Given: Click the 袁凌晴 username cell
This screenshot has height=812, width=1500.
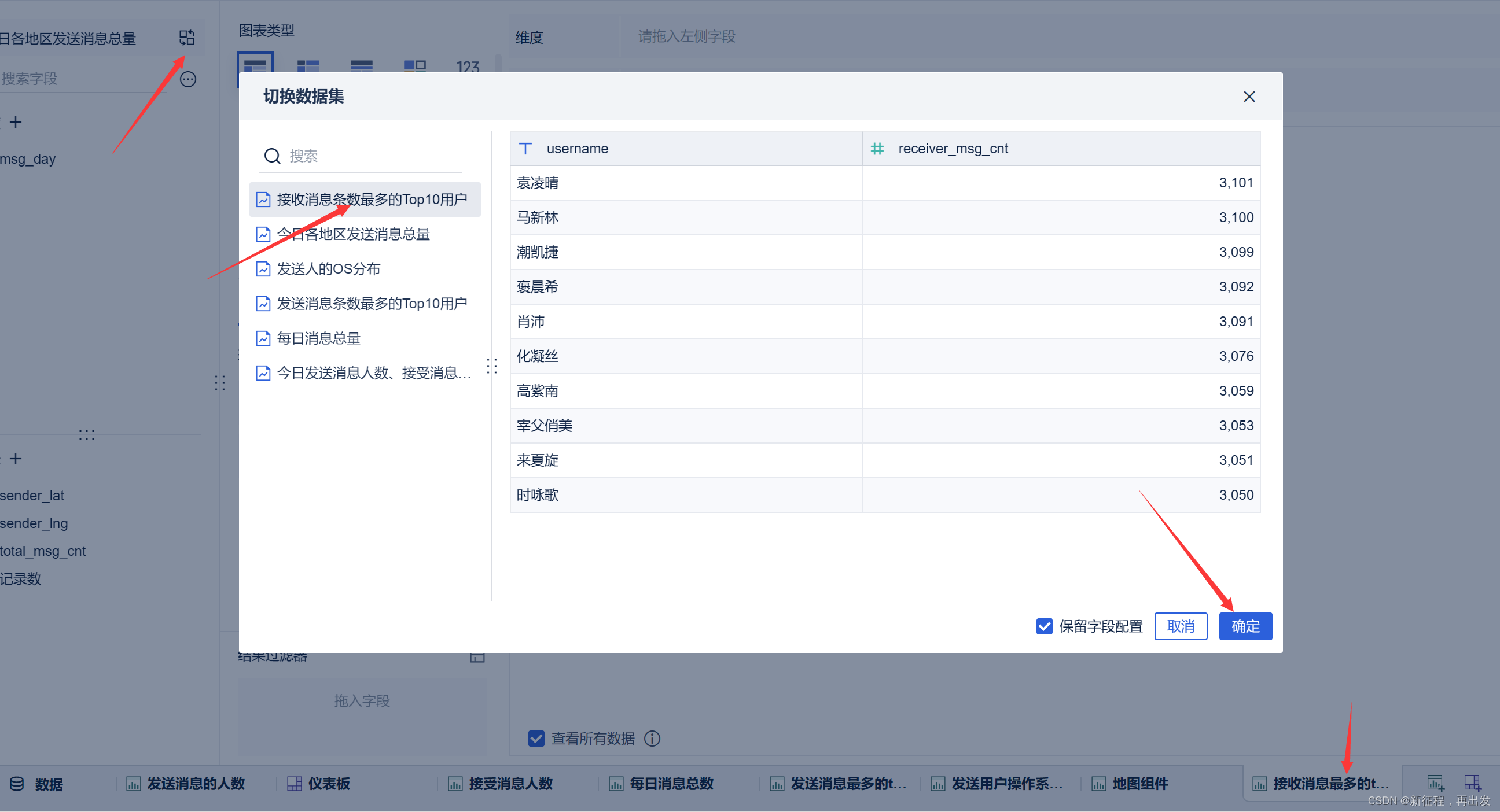Looking at the screenshot, I should [686, 183].
